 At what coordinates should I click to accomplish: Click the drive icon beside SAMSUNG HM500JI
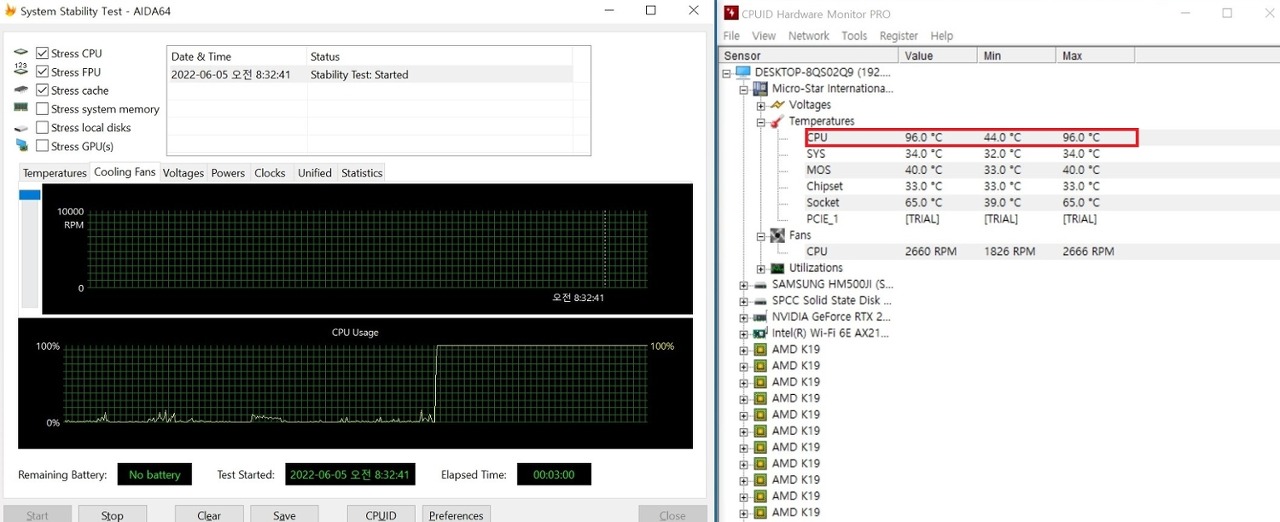[760, 284]
